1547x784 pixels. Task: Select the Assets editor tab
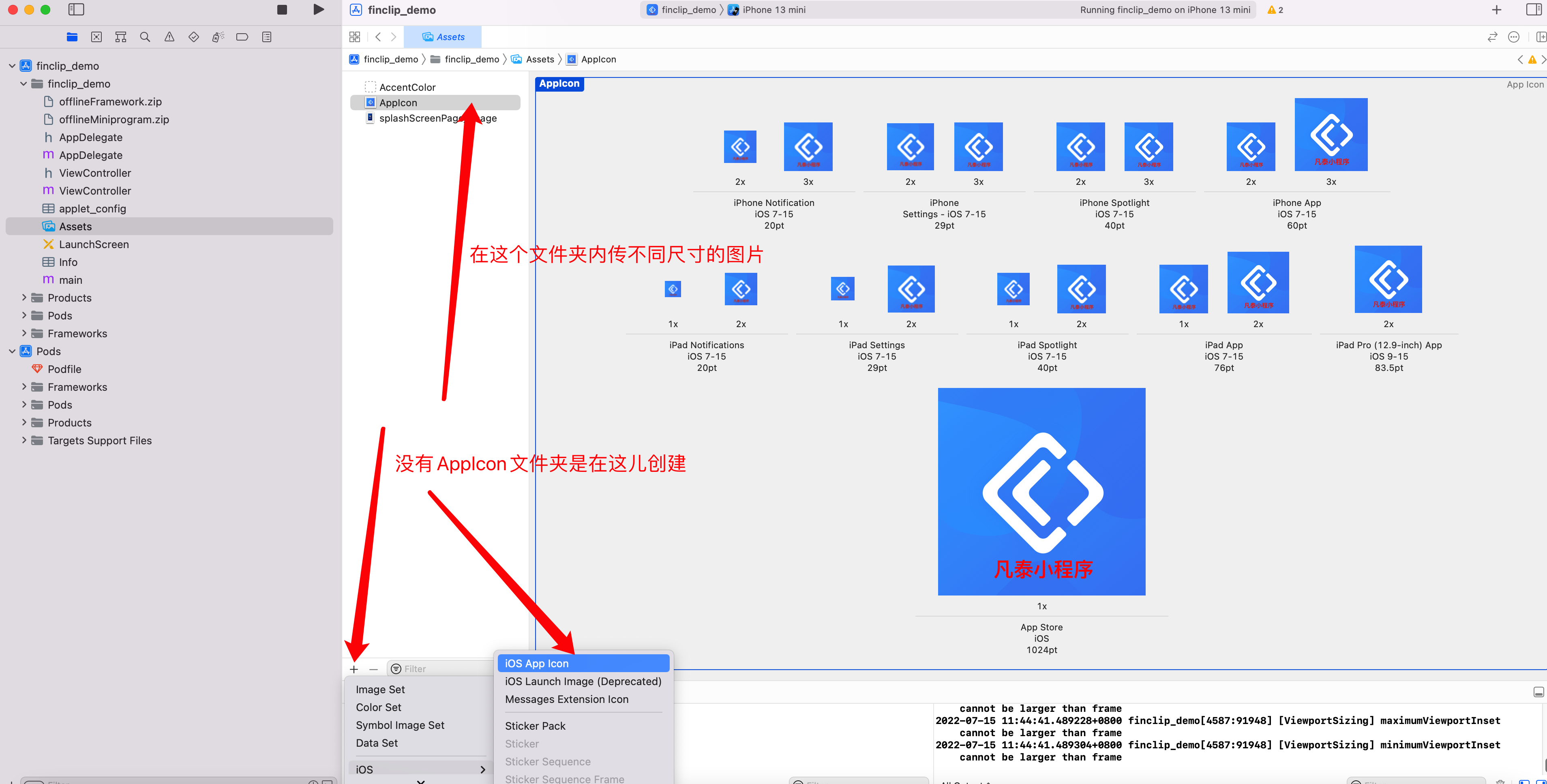tap(443, 37)
